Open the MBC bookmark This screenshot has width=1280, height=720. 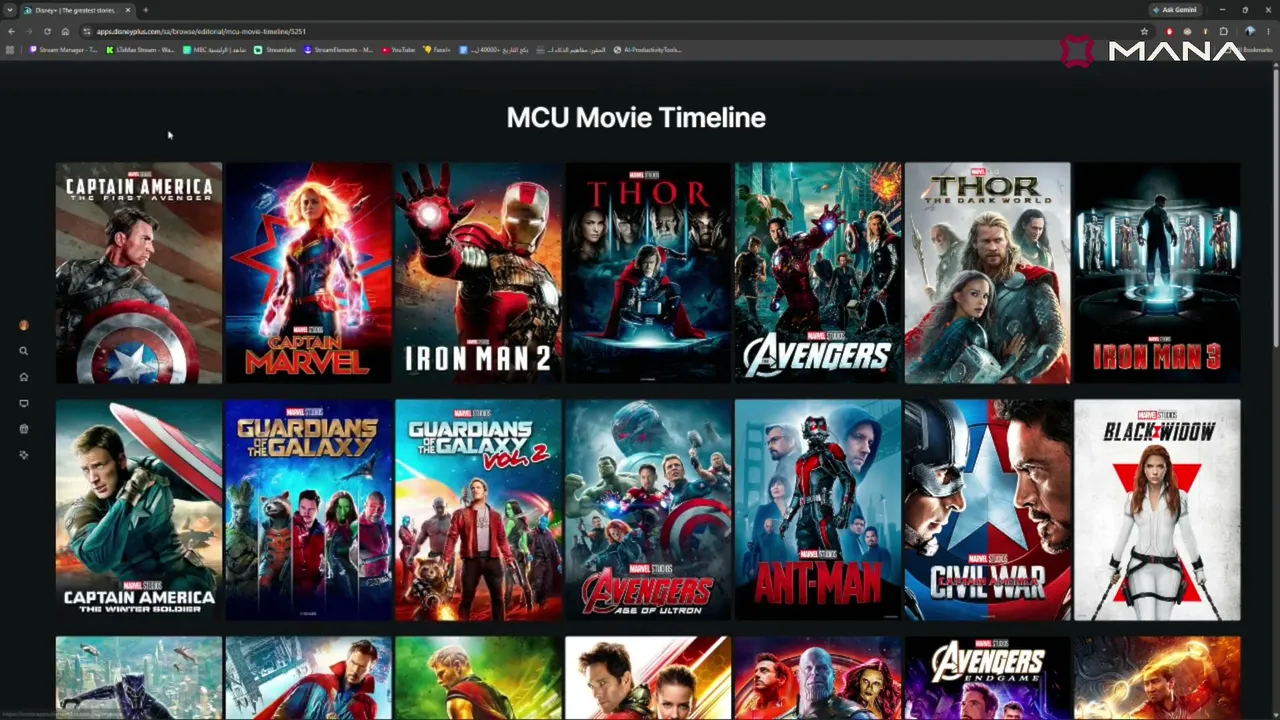214,50
